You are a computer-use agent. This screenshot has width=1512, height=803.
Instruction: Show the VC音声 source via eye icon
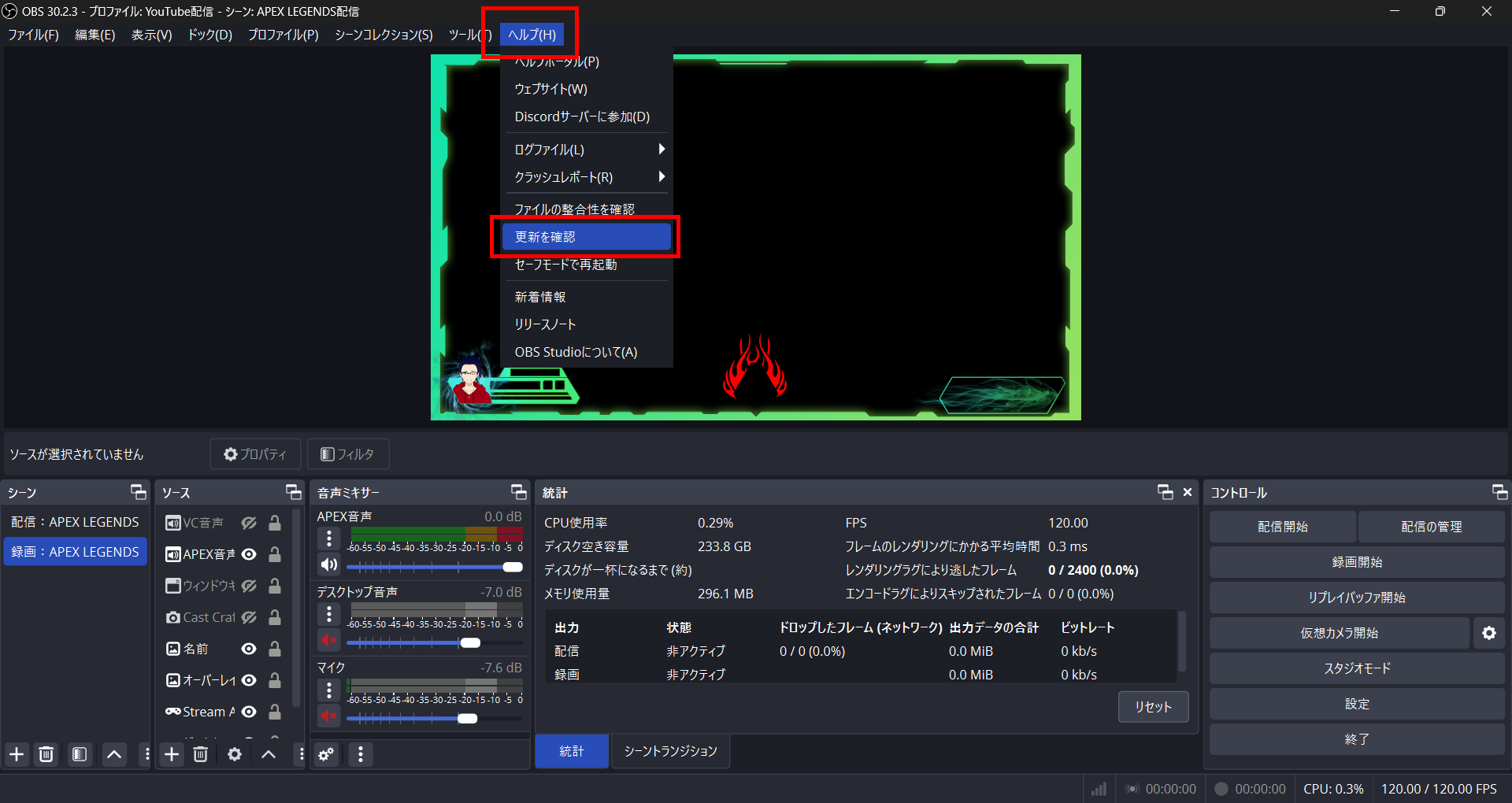click(249, 523)
